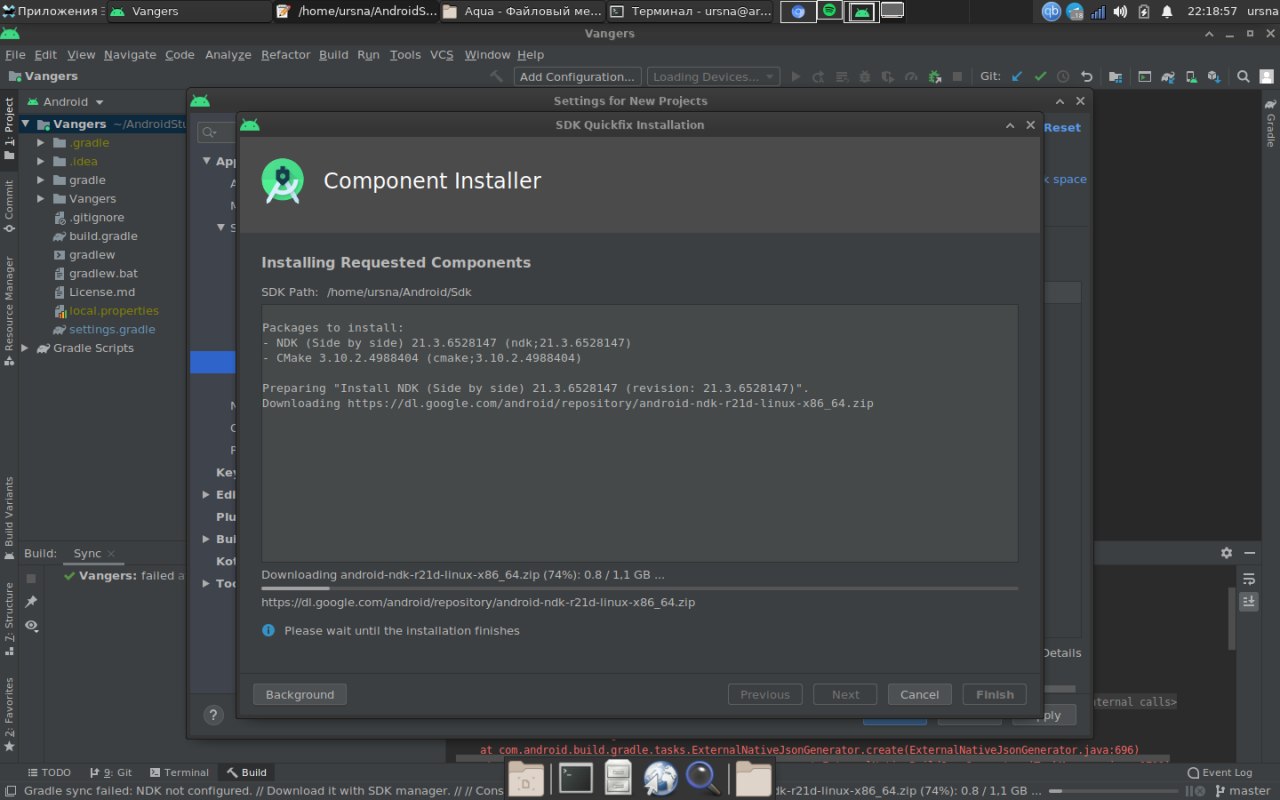The image size is (1280, 800).
Task: Open web browser globe in dock
Action: coord(661,777)
